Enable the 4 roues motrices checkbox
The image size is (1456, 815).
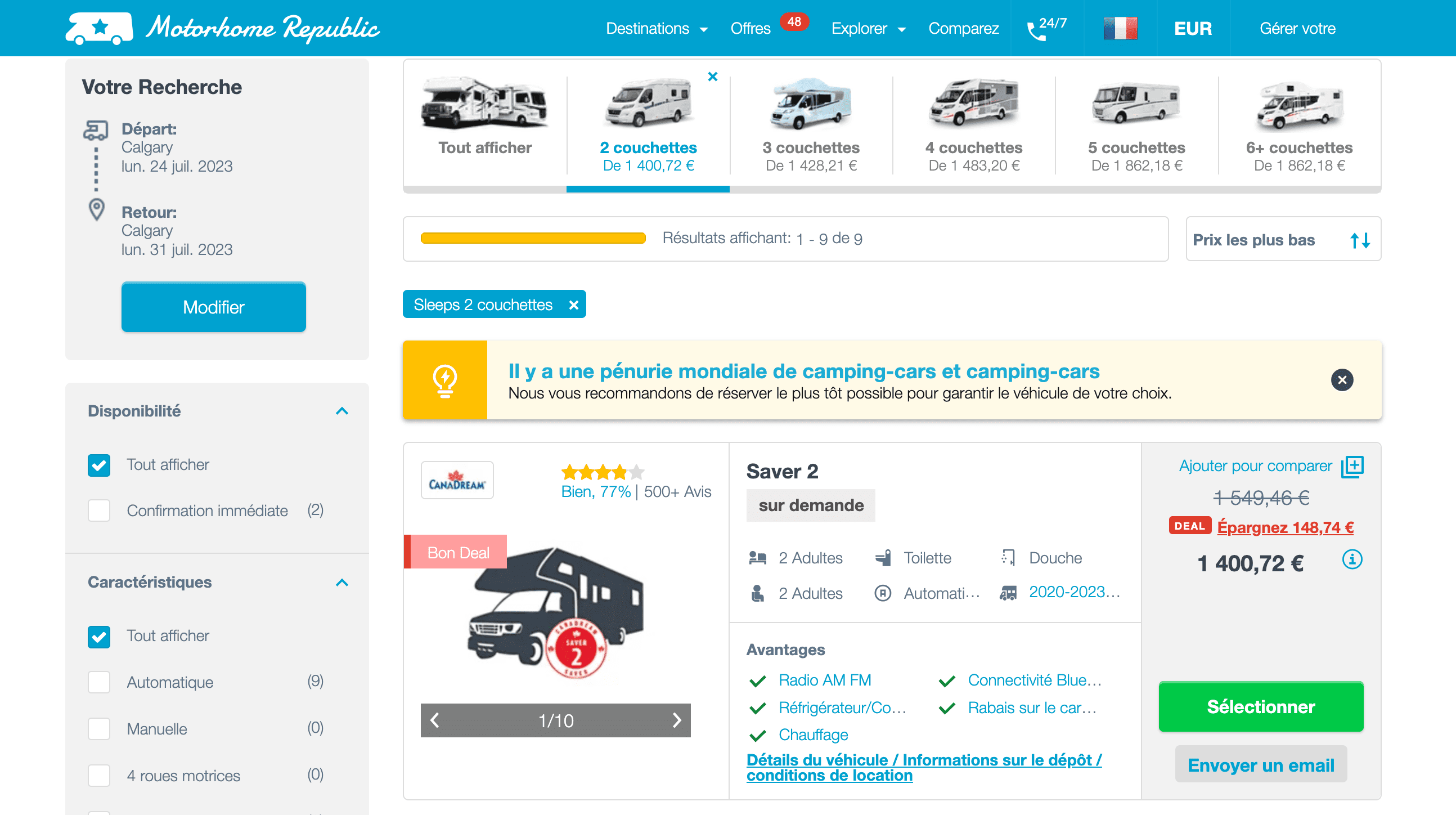pyautogui.click(x=99, y=776)
